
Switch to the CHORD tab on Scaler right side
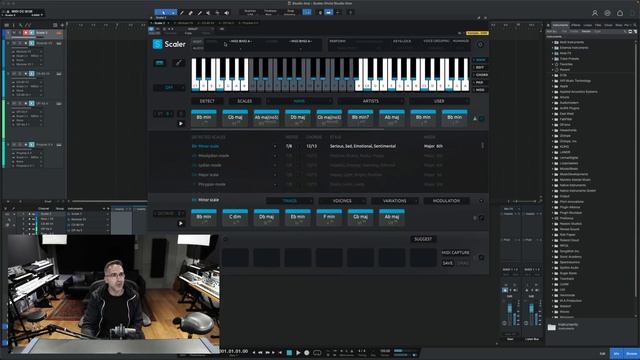[481, 75]
